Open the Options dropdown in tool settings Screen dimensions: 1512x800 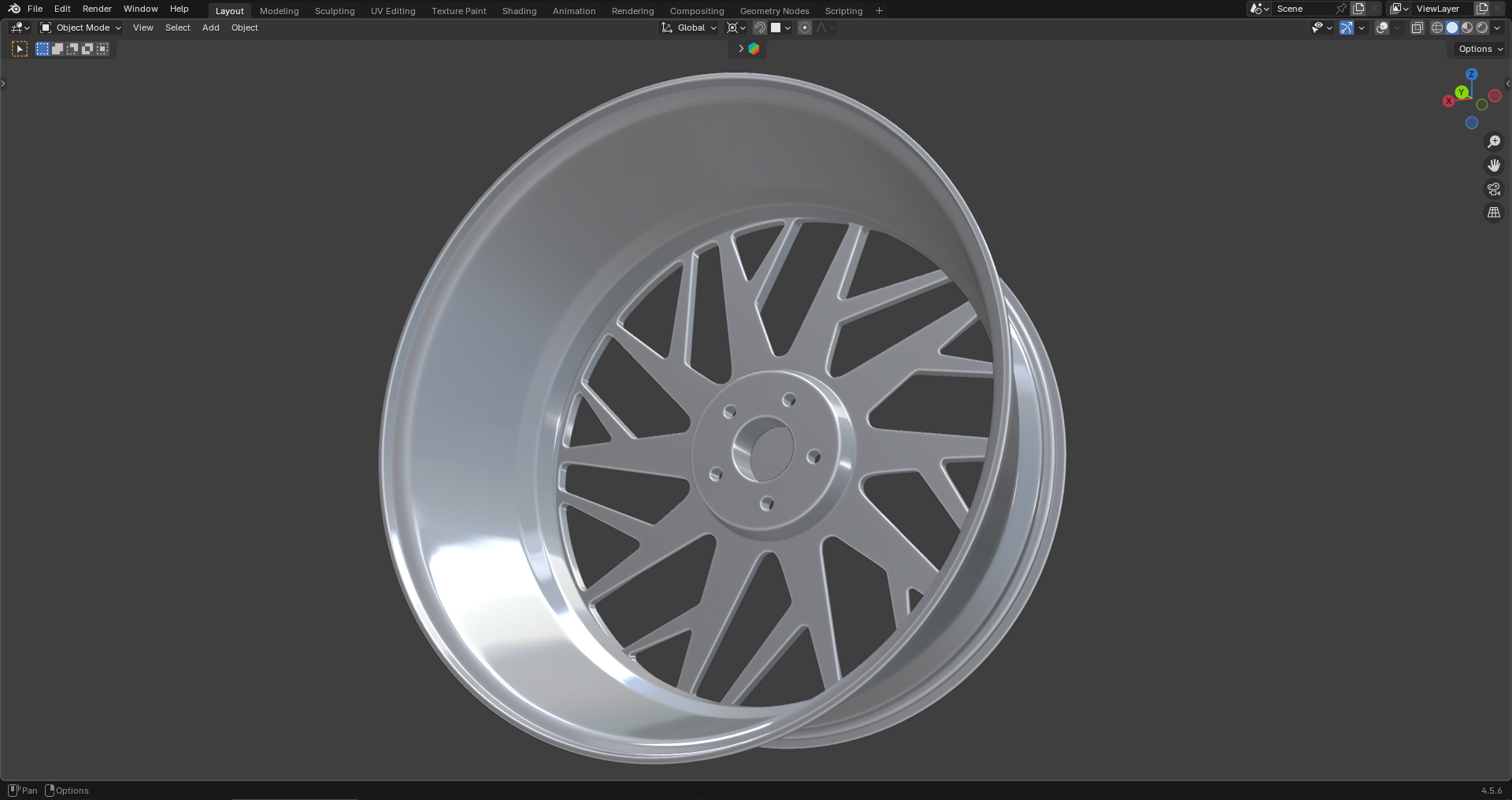[1480, 49]
